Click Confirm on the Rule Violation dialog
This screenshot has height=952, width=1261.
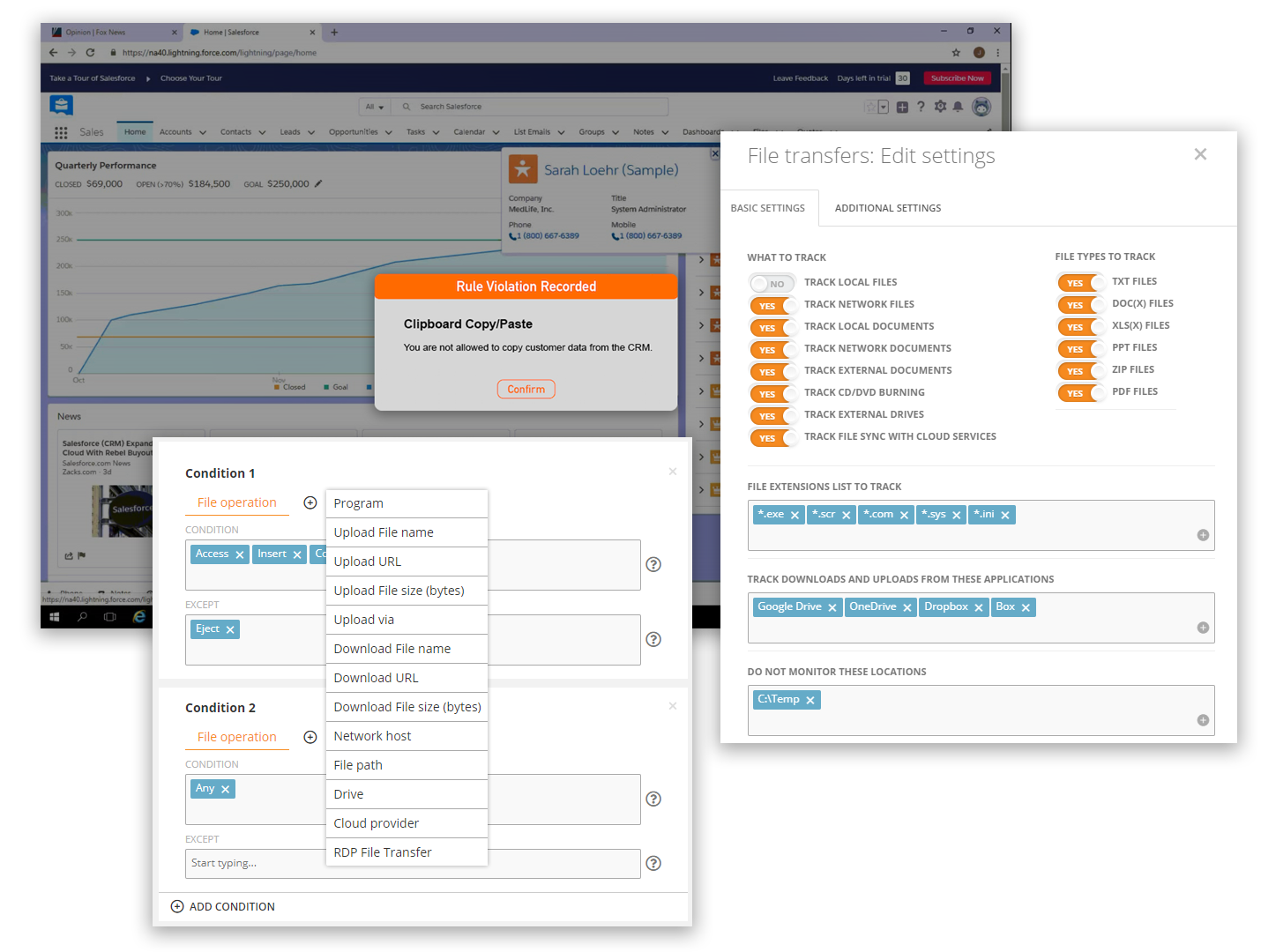tap(526, 389)
